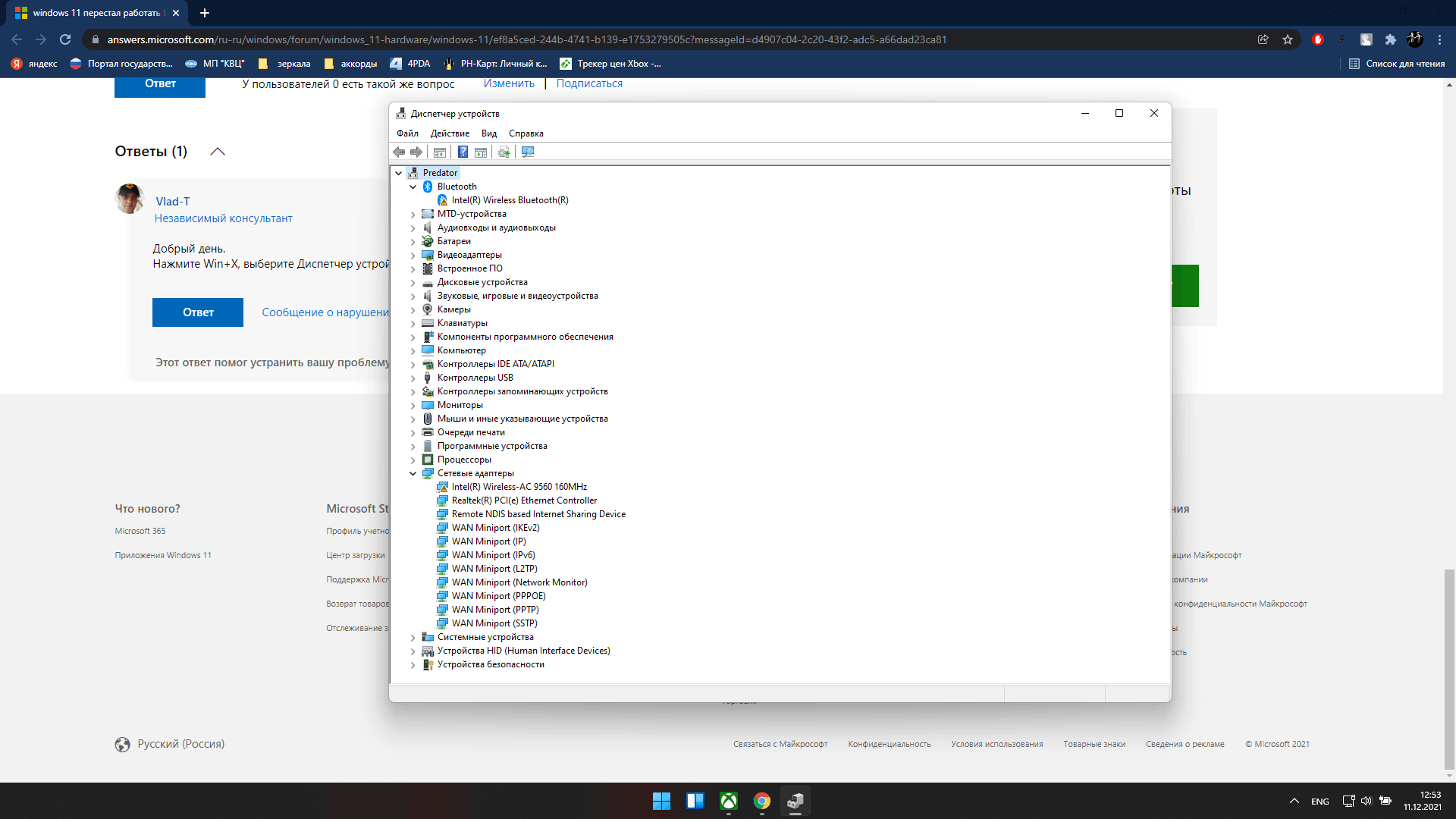Select the windows 11 перестал работать tab
The width and height of the screenshot is (1456, 819).
tap(98, 13)
